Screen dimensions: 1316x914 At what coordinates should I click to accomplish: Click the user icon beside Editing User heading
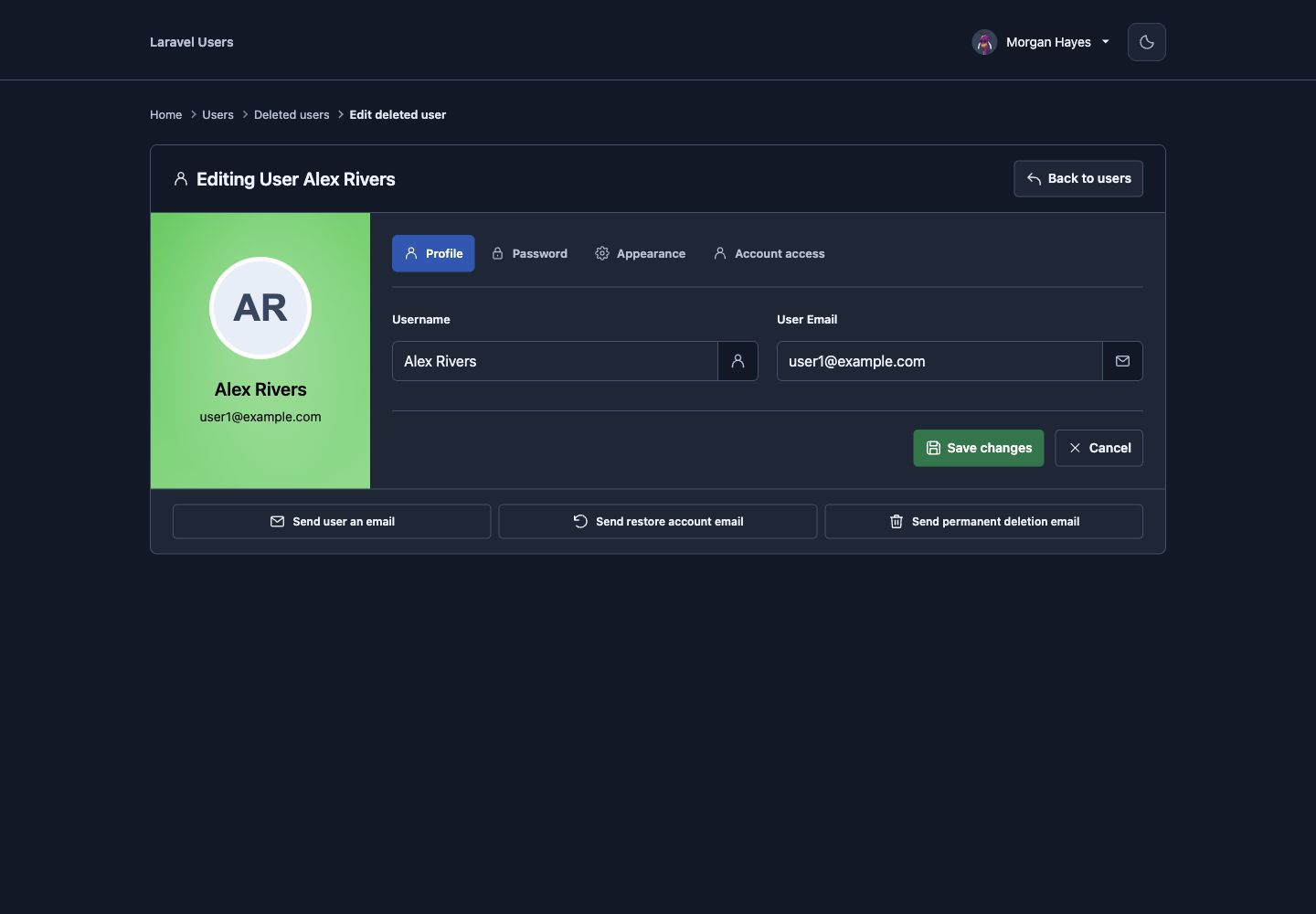tap(181, 179)
